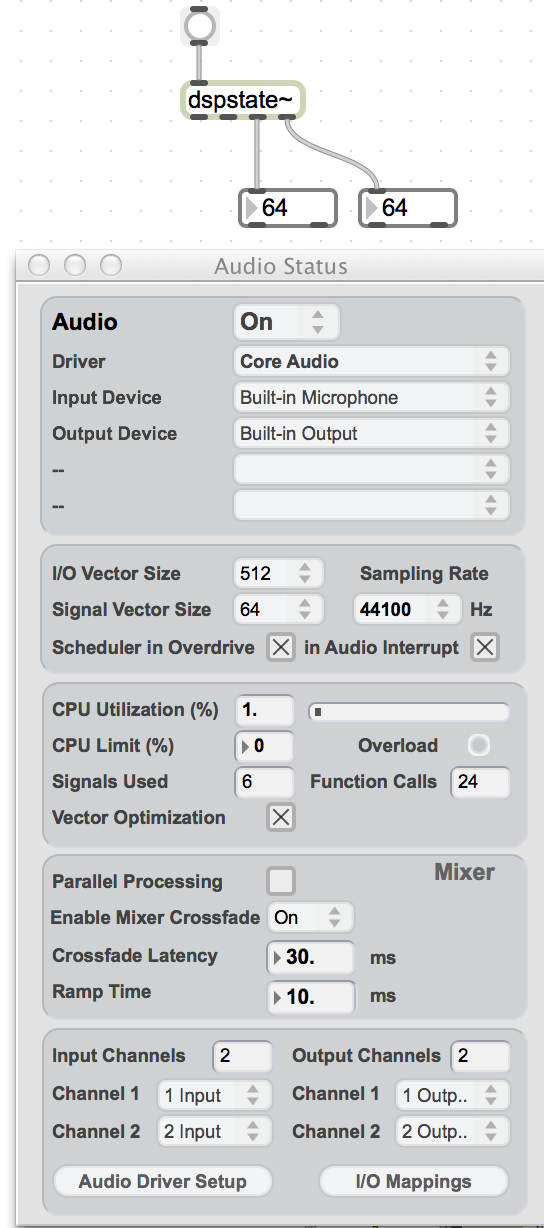Click the Crossfade Latency number box triangle

pyautogui.click(x=277, y=957)
